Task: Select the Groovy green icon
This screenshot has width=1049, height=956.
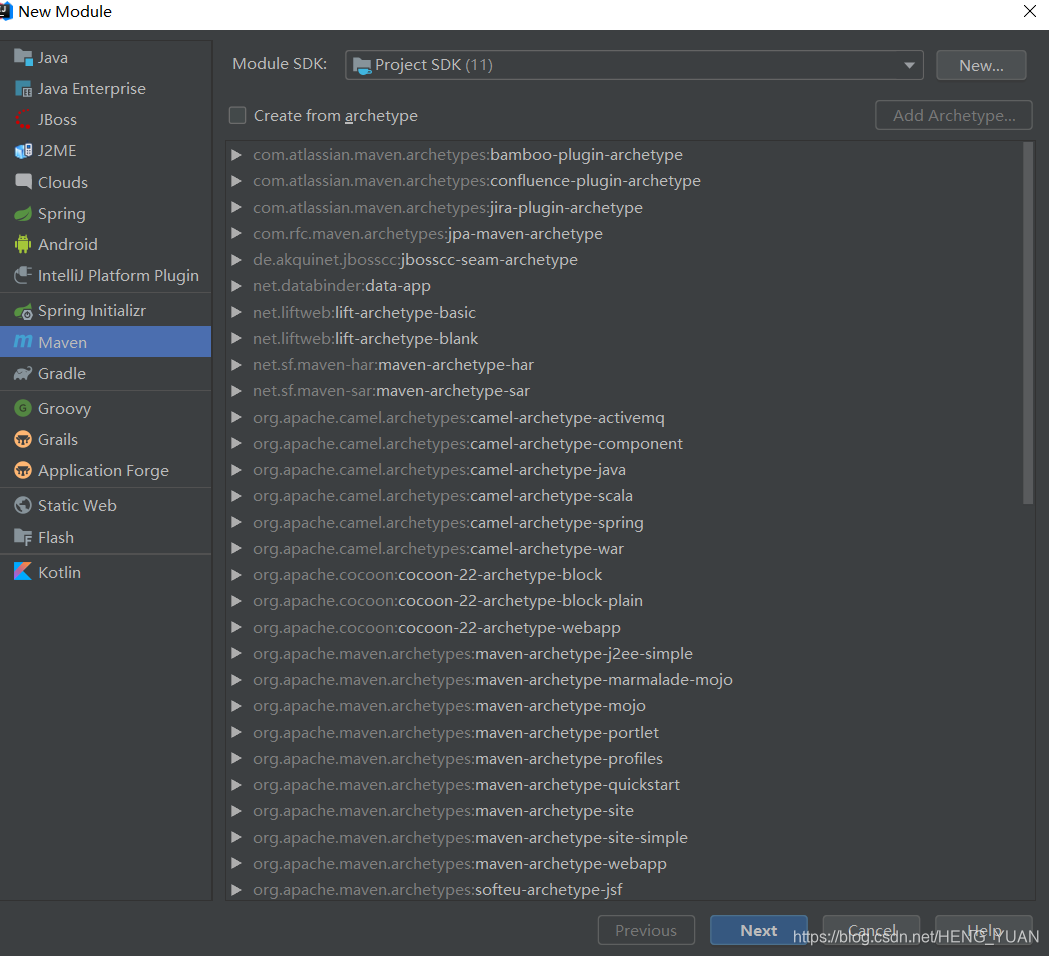Action: click(23, 408)
